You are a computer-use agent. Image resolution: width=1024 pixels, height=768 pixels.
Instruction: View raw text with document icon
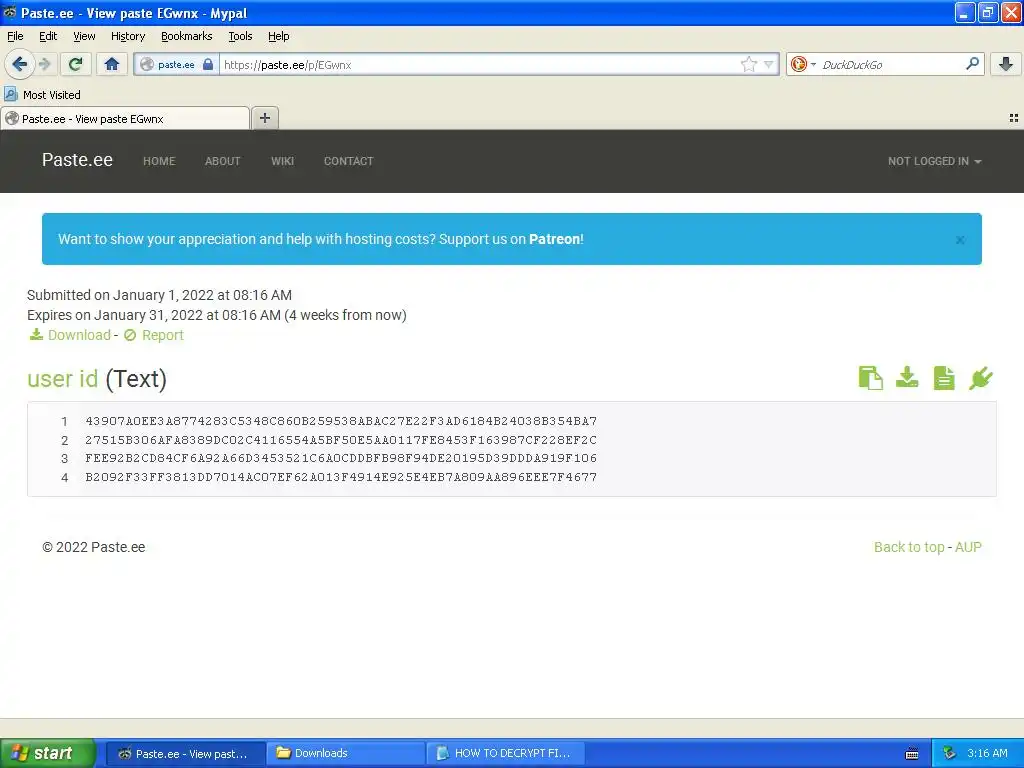pos(944,377)
